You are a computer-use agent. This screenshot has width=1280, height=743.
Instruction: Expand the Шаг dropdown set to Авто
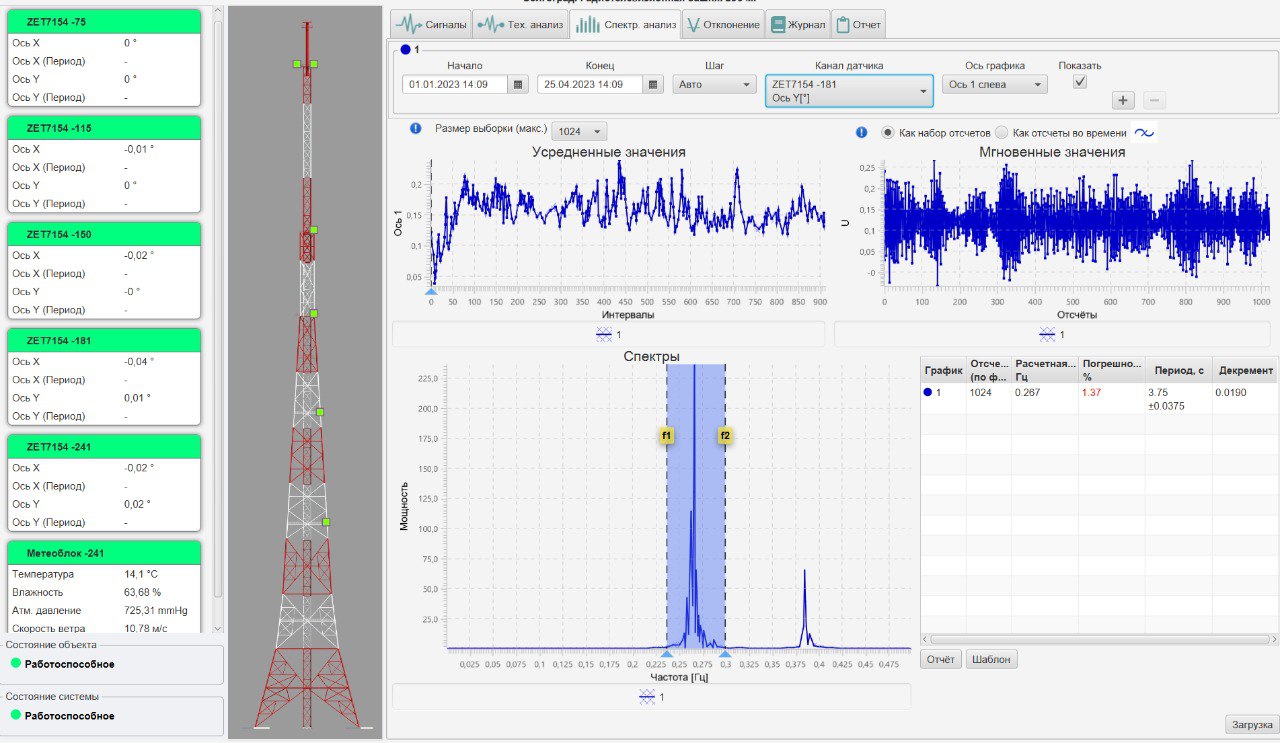[714, 85]
